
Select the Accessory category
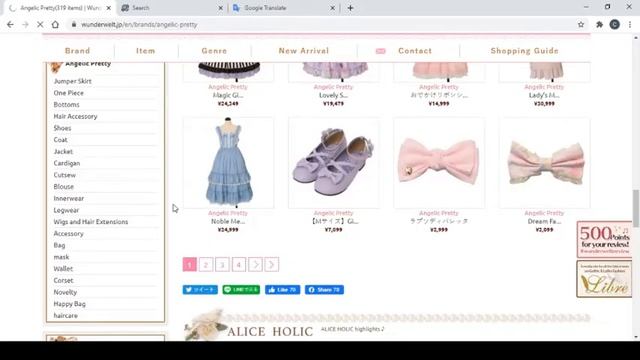69,233
